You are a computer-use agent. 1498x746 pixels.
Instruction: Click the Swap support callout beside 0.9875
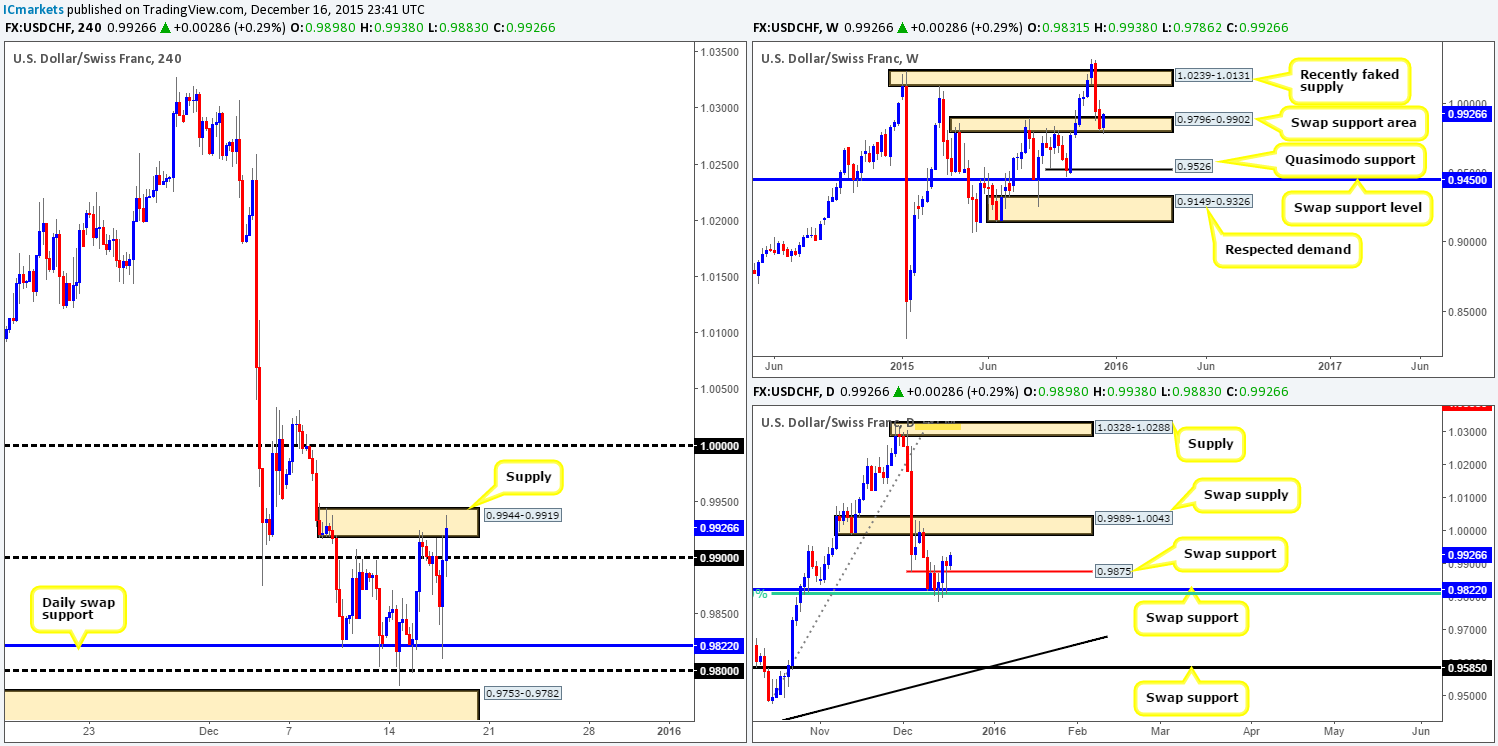1229,553
